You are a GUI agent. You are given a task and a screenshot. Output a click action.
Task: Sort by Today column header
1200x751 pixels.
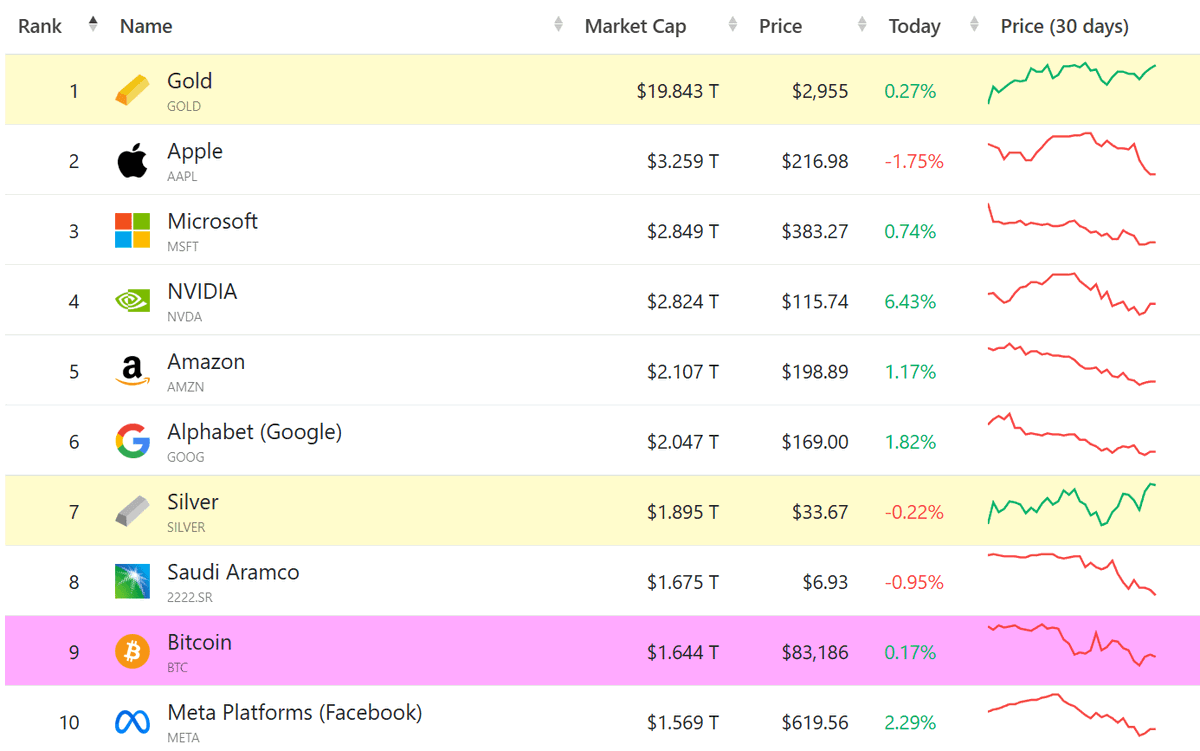[x=914, y=27]
